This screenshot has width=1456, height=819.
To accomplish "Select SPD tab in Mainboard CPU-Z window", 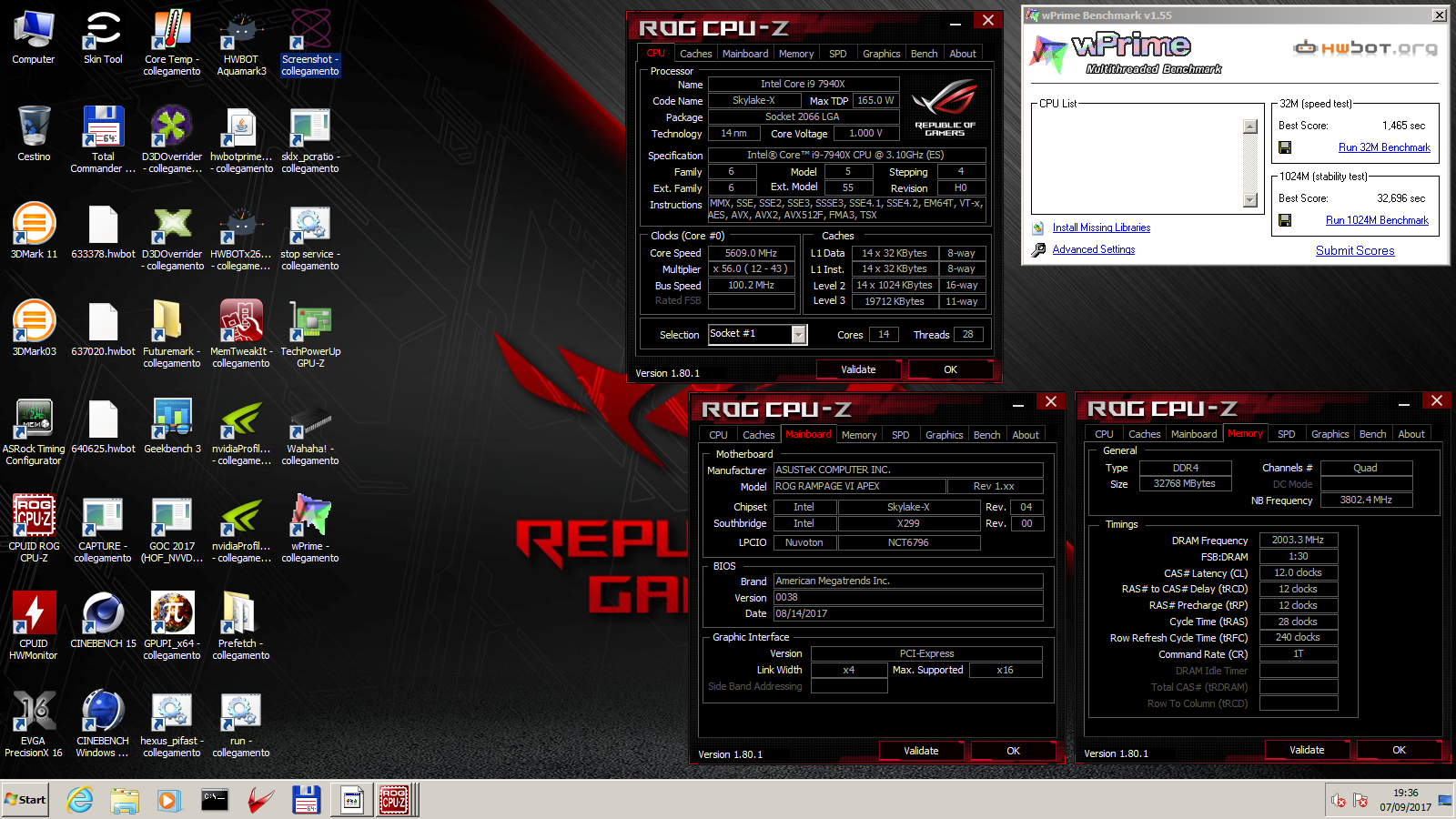I will click(x=901, y=435).
